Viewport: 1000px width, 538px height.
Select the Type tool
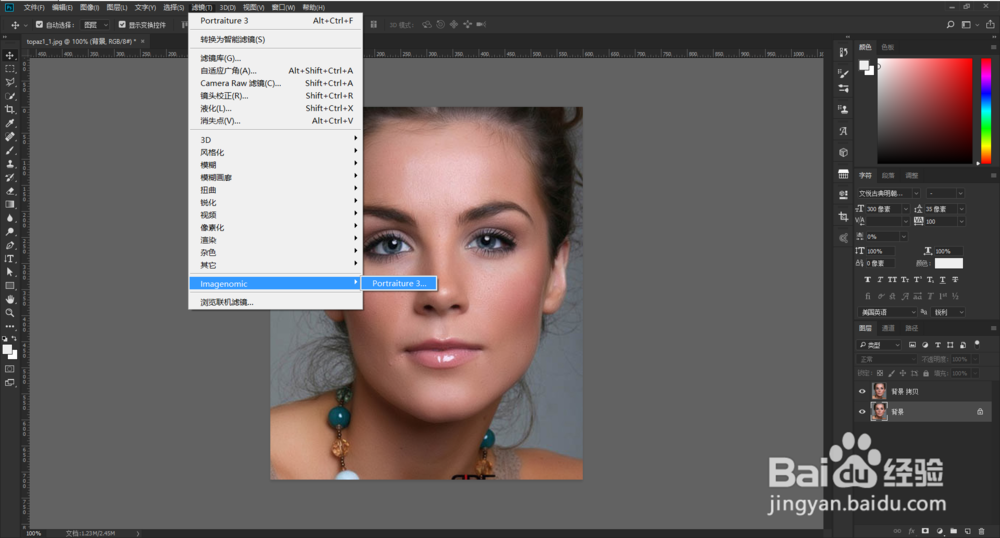(x=10, y=259)
